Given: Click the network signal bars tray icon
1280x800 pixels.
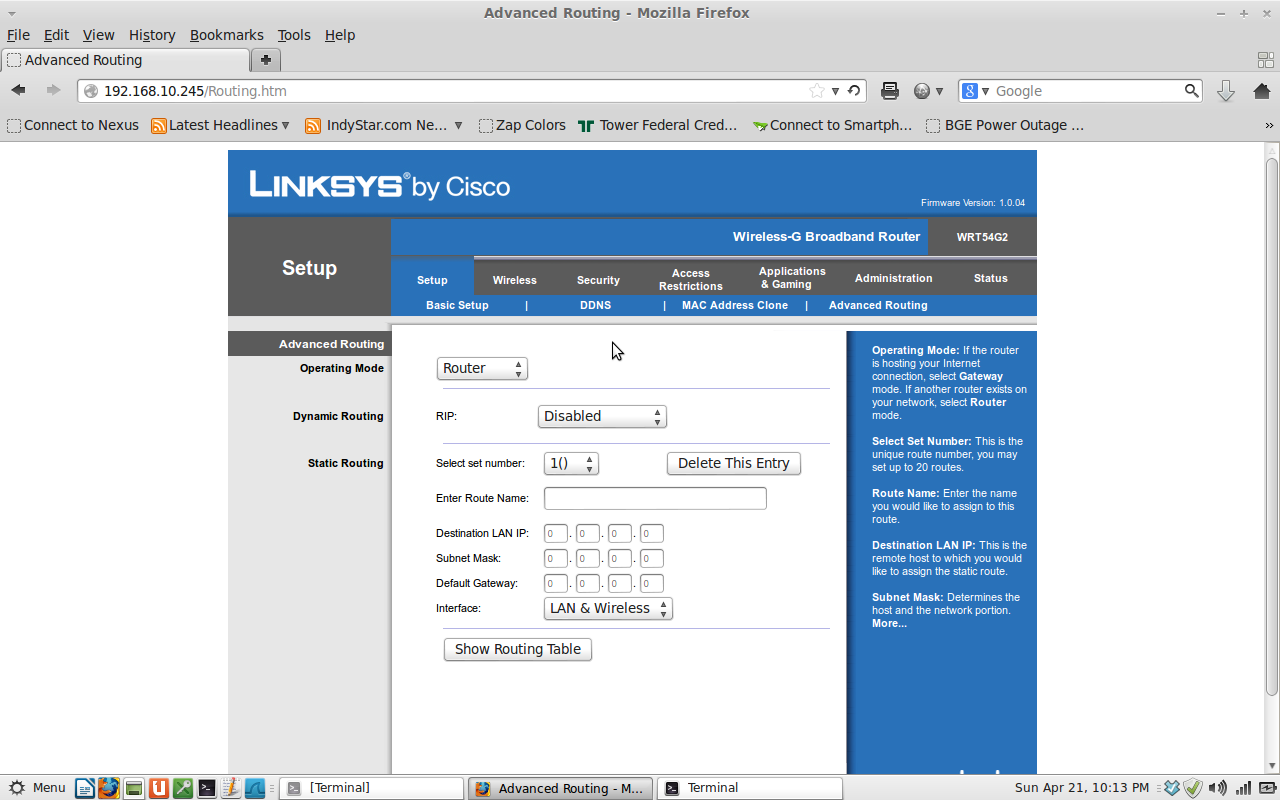Looking at the screenshot, I should [1243, 788].
